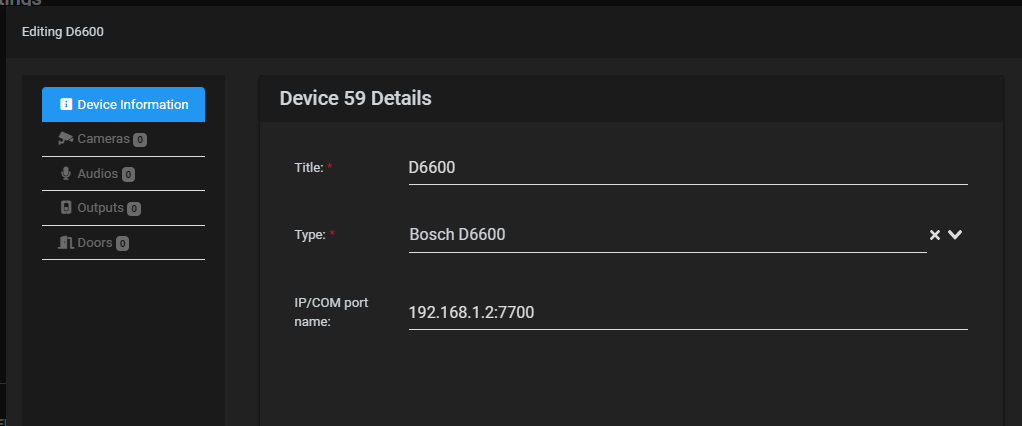Click the 'Device 59 Details' heading
Screen dimensions: 1022x426
[355, 98]
